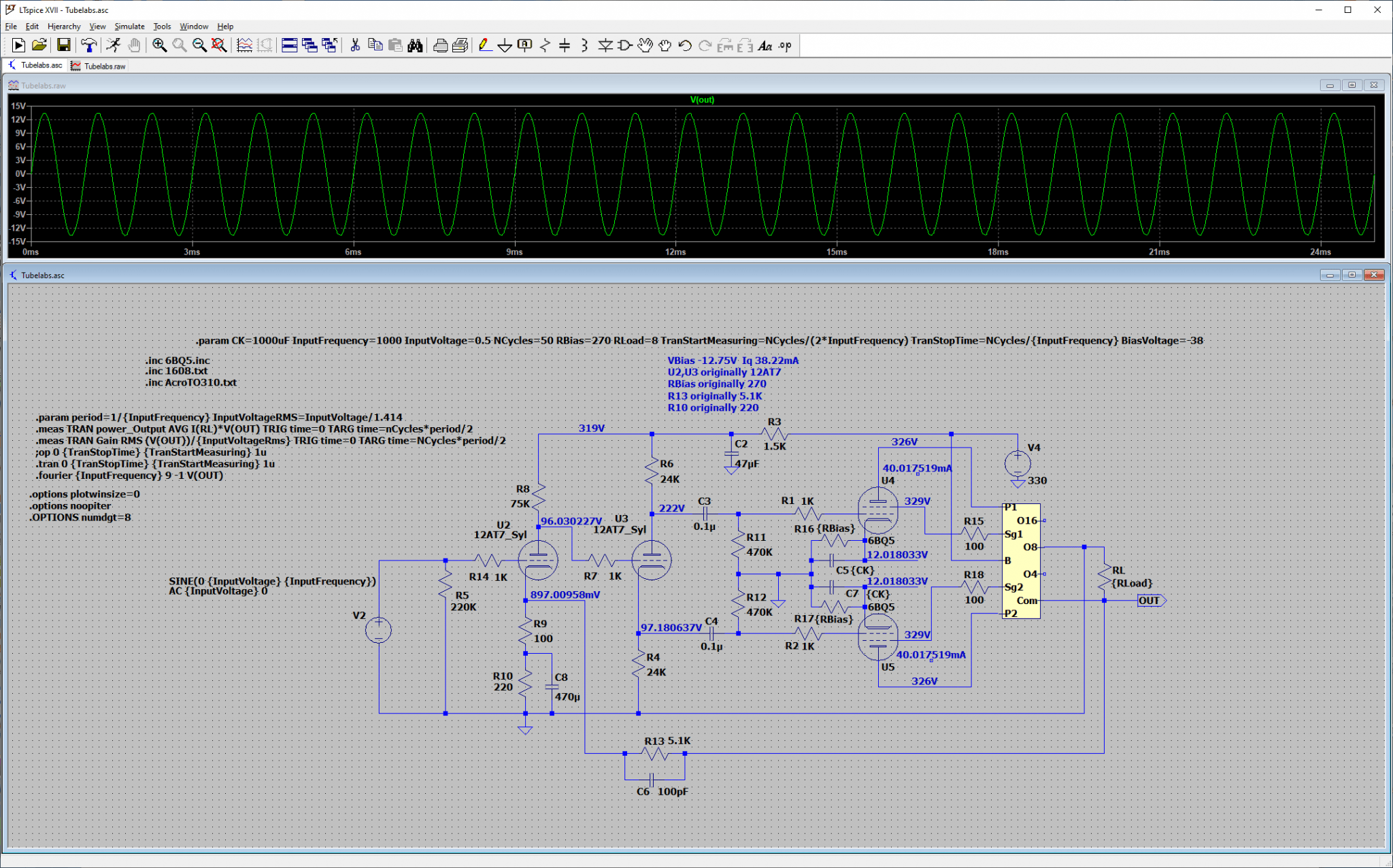The width and height of the screenshot is (1393, 868).
Task: Open the Component gate icon
Action: click(624, 46)
